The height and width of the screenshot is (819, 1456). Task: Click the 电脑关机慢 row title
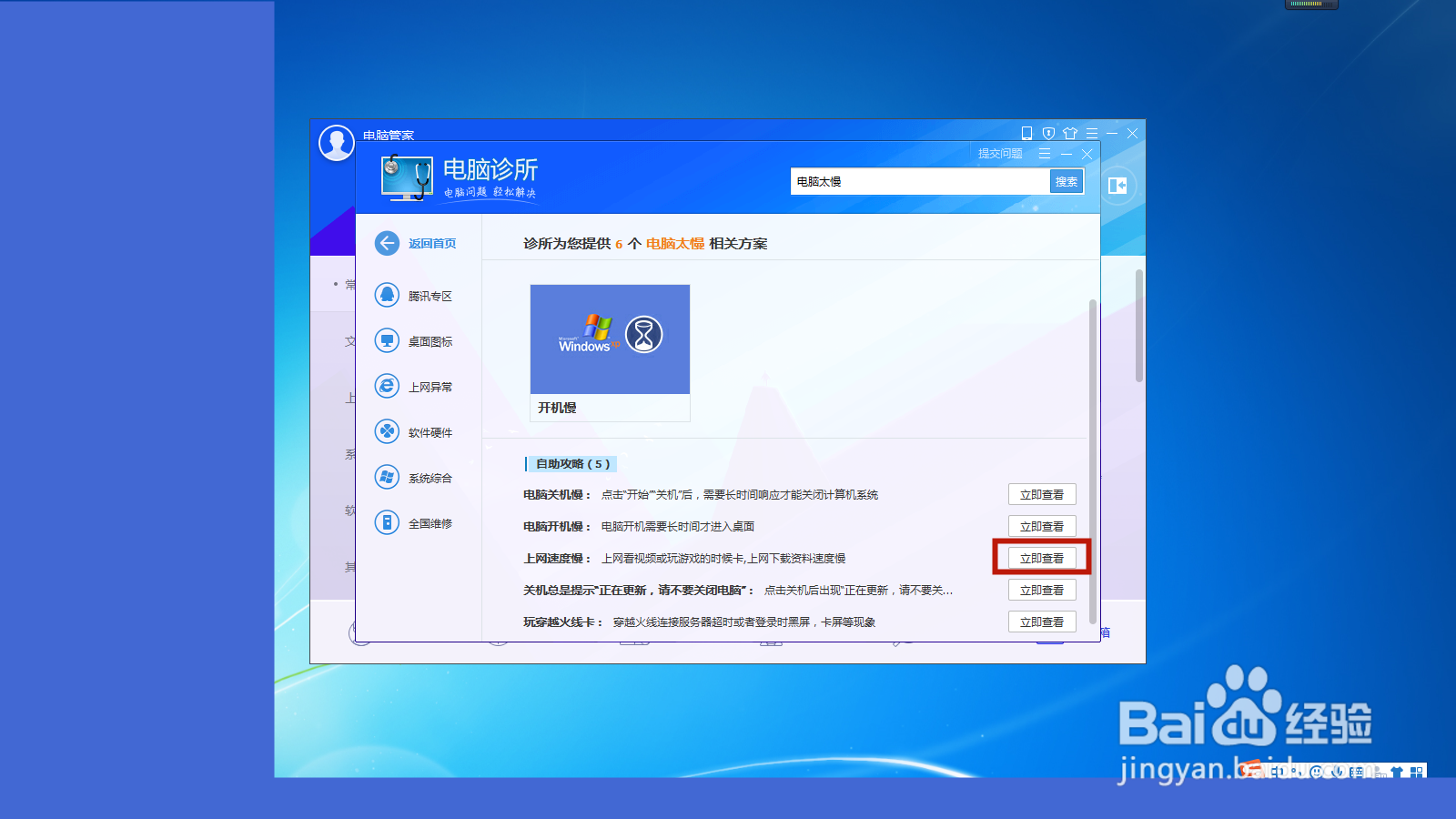[x=557, y=495]
